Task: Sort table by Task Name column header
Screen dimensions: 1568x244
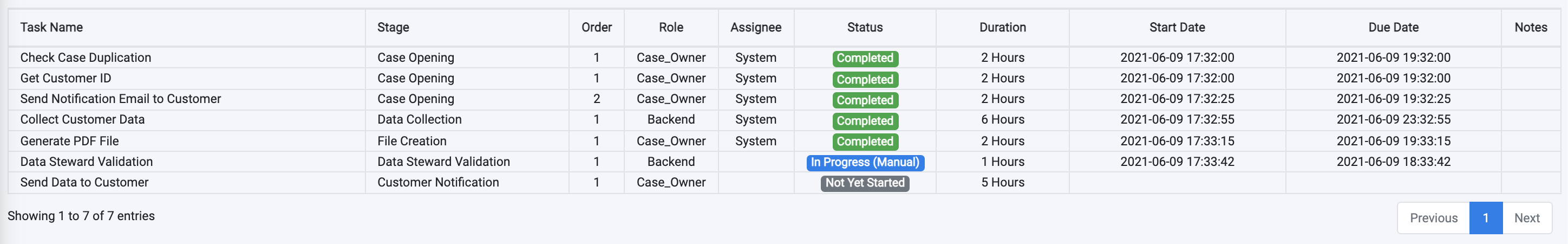Action: point(52,28)
